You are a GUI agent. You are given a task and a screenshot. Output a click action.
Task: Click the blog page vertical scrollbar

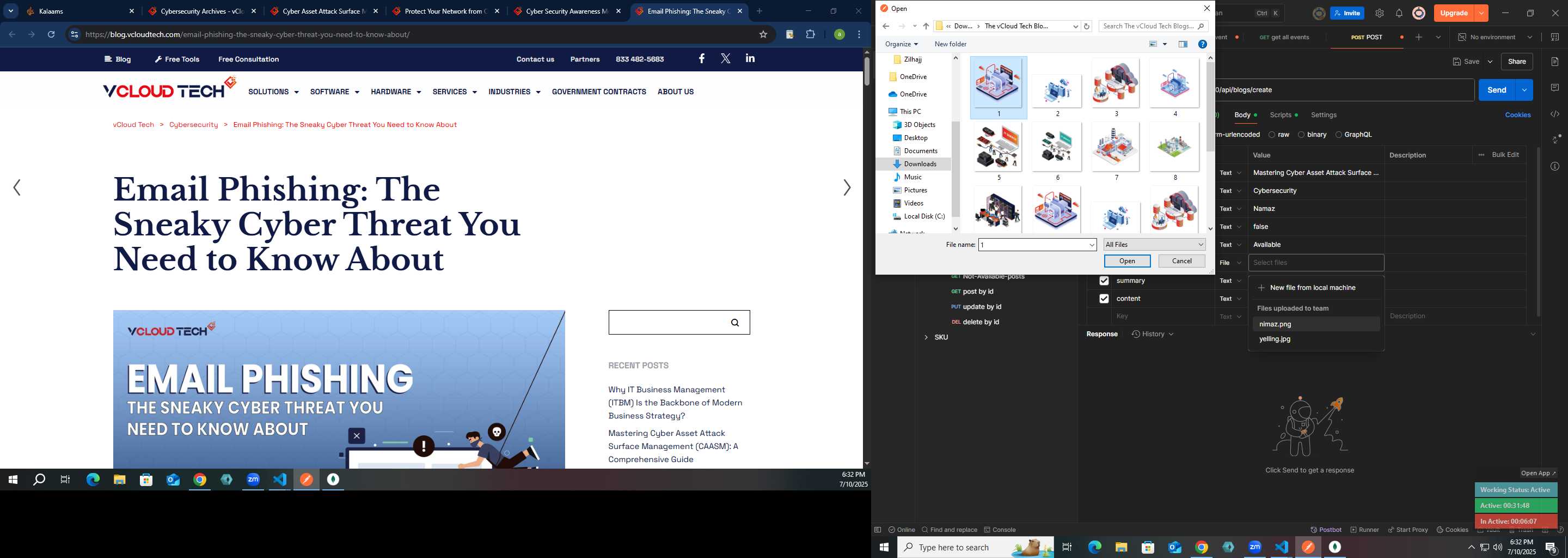[866, 71]
